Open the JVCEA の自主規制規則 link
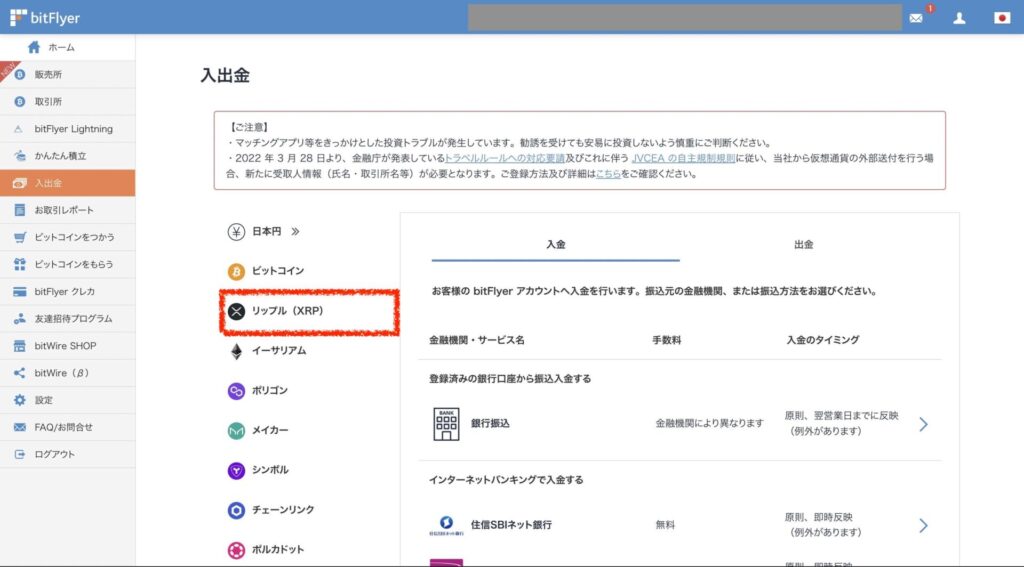Screen dimensions: 1024x567 683,158
